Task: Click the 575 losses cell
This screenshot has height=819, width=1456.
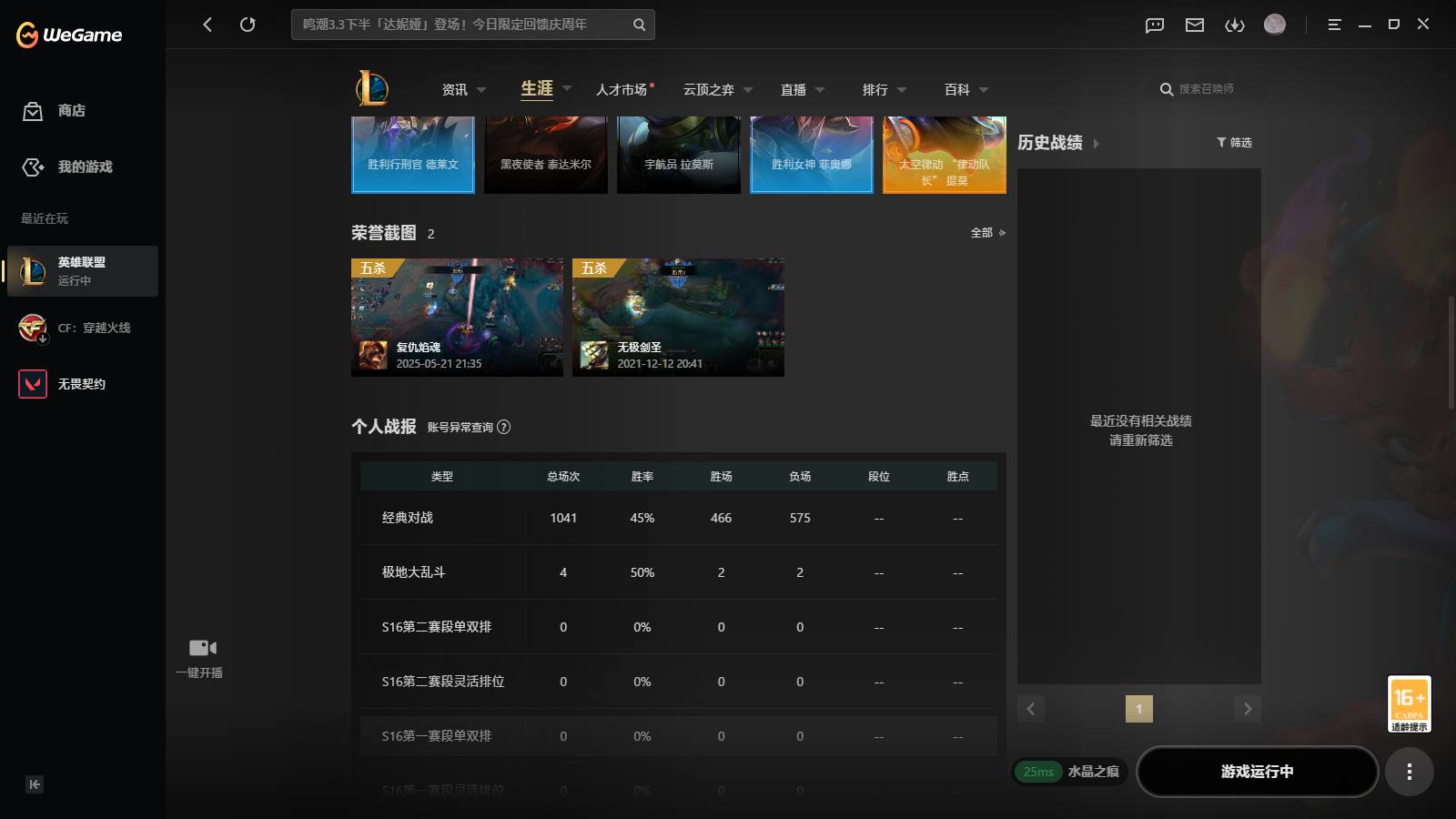Action: [800, 518]
